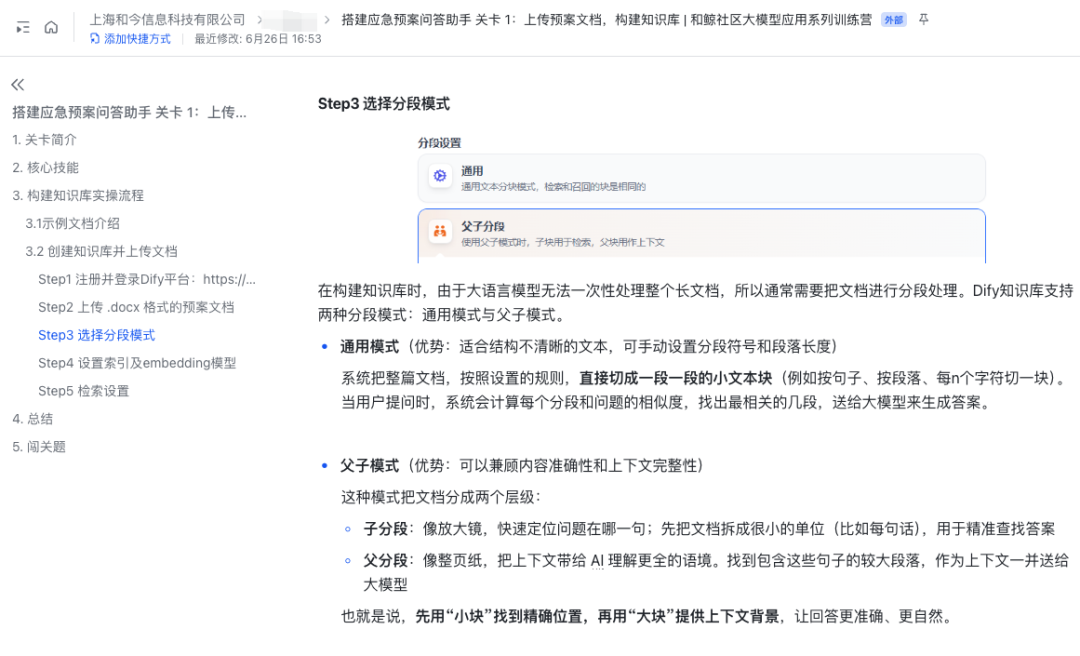This screenshot has width=1080, height=656.
Task: Go to outline item 2. 核心技能
Action: point(45,167)
